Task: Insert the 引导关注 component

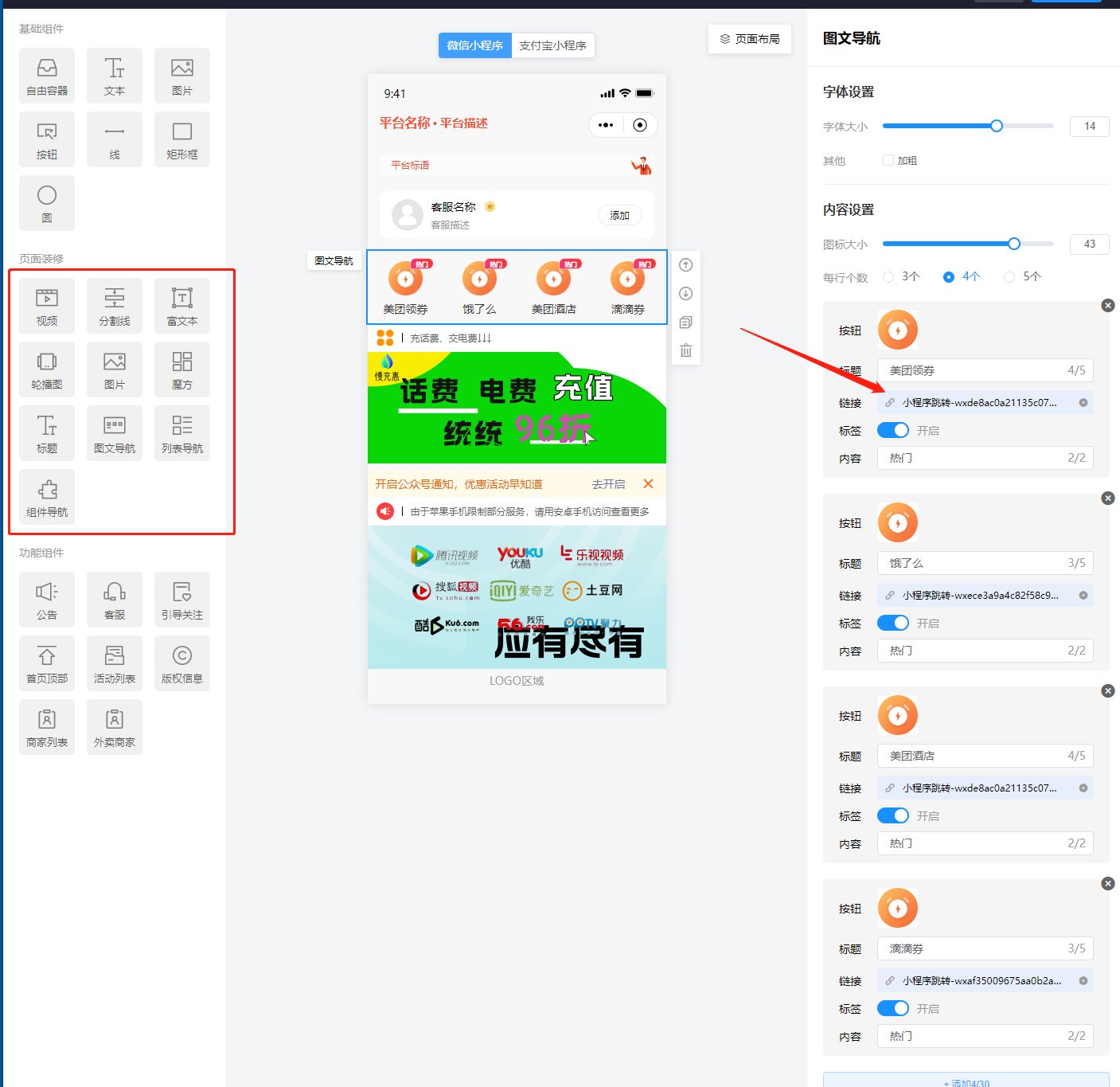Action: click(182, 600)
